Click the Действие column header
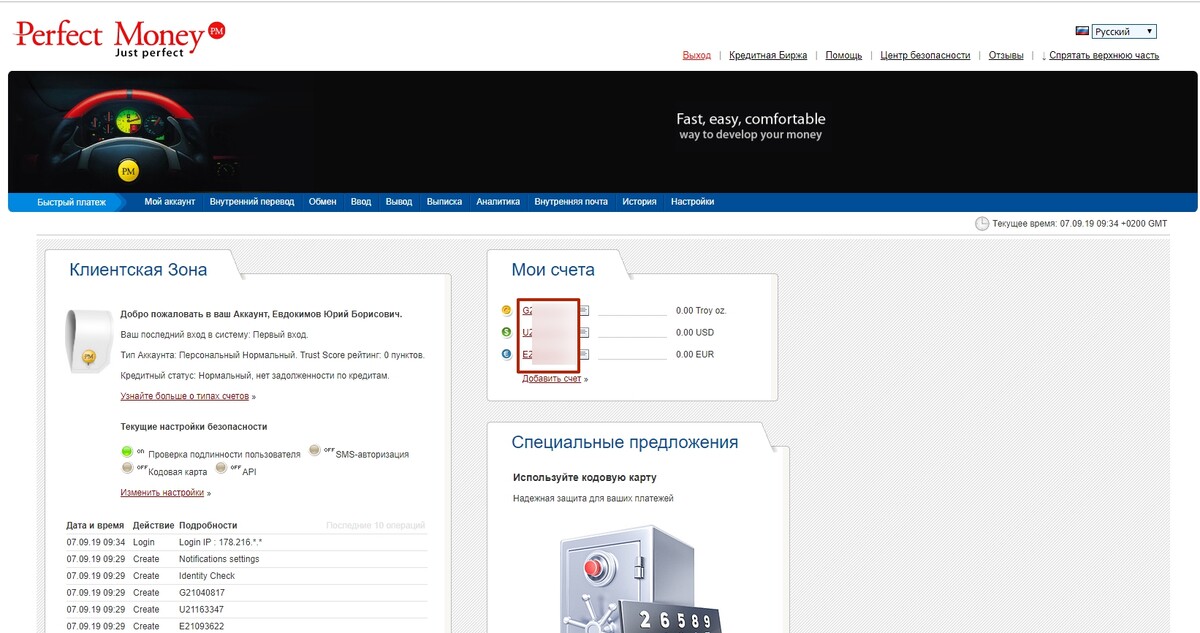The image size is (1200, 633). 153,525
